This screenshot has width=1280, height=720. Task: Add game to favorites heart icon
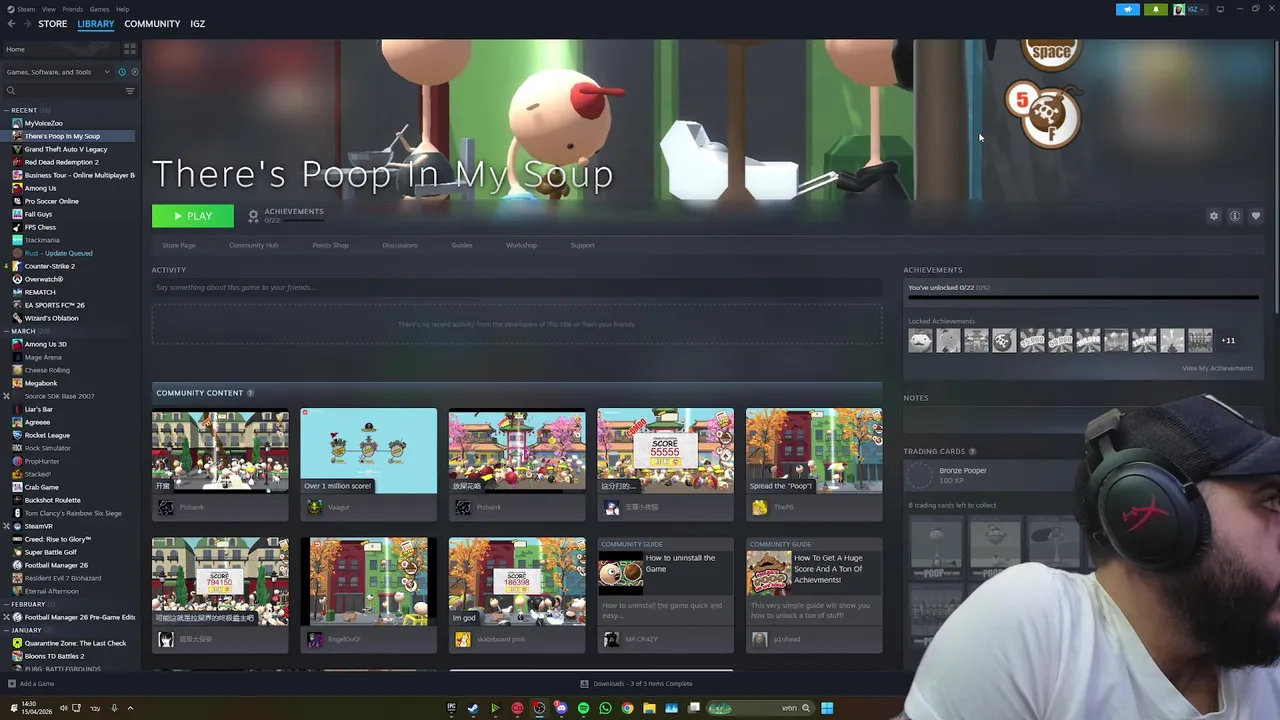point(1256,216)
